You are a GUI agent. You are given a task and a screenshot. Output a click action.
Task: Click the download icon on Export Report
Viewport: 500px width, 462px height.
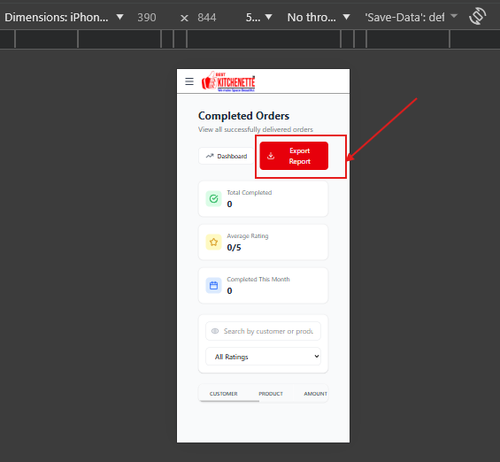pyautogui.click(x=271, y=156)
